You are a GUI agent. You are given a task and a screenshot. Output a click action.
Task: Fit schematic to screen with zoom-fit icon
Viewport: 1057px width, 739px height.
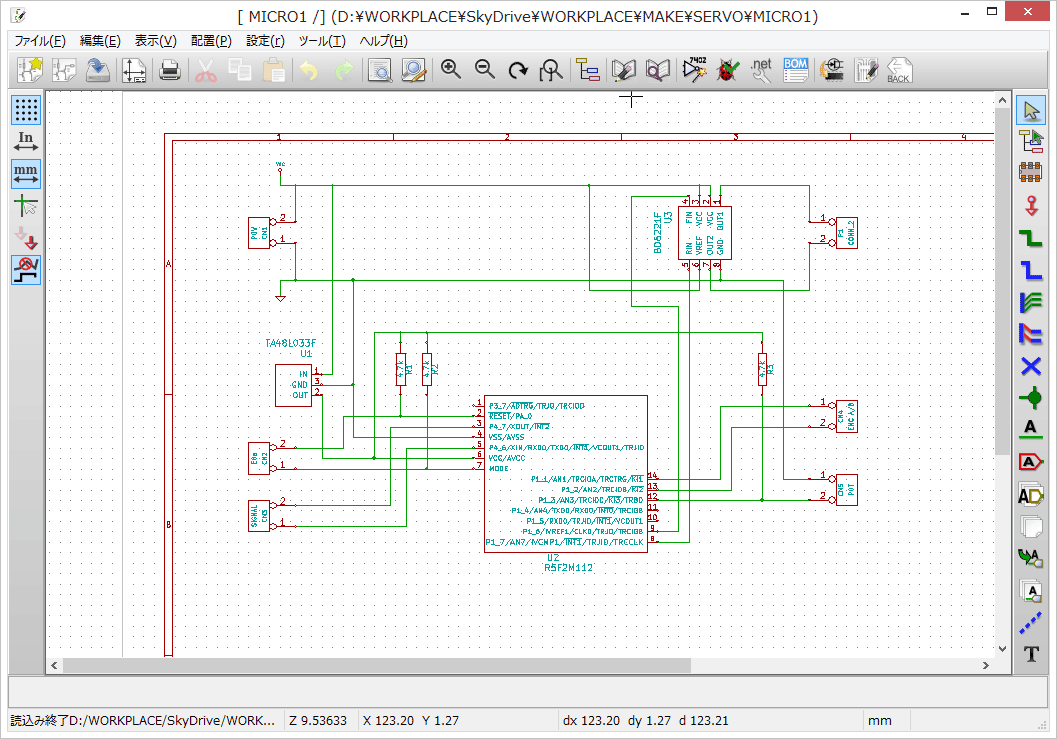point(551,70)
